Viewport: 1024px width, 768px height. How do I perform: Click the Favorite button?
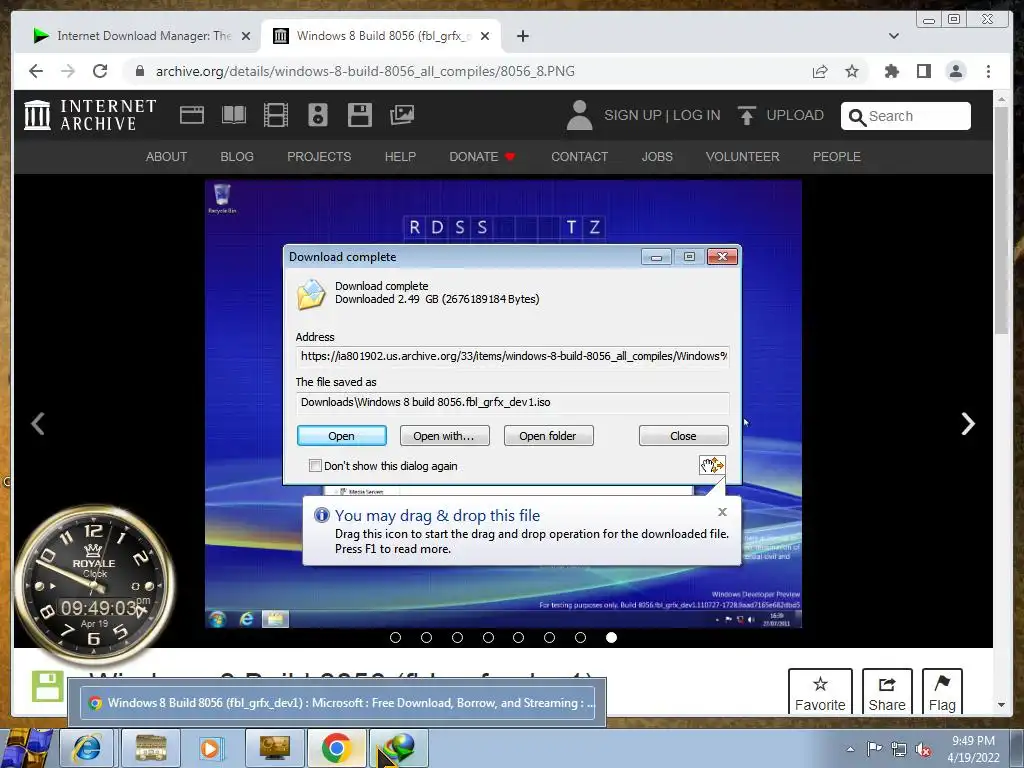point(820,692)
